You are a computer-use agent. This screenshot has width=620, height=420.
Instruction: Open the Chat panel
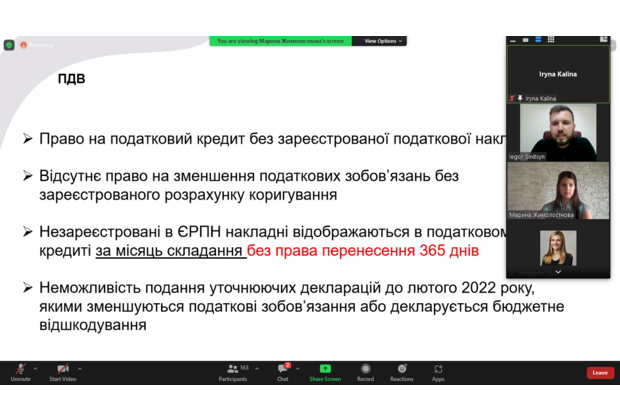pos(283,370)
